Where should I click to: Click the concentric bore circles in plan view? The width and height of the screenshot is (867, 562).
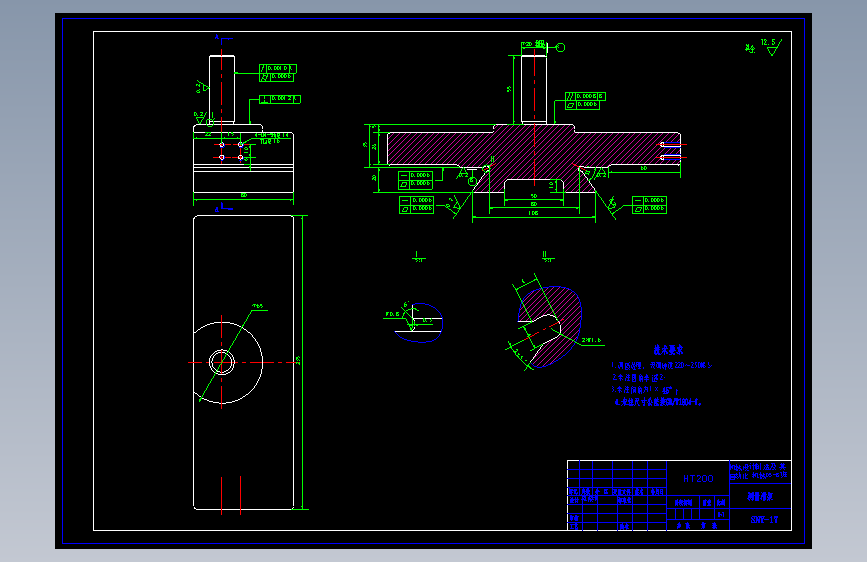(222, 363)
